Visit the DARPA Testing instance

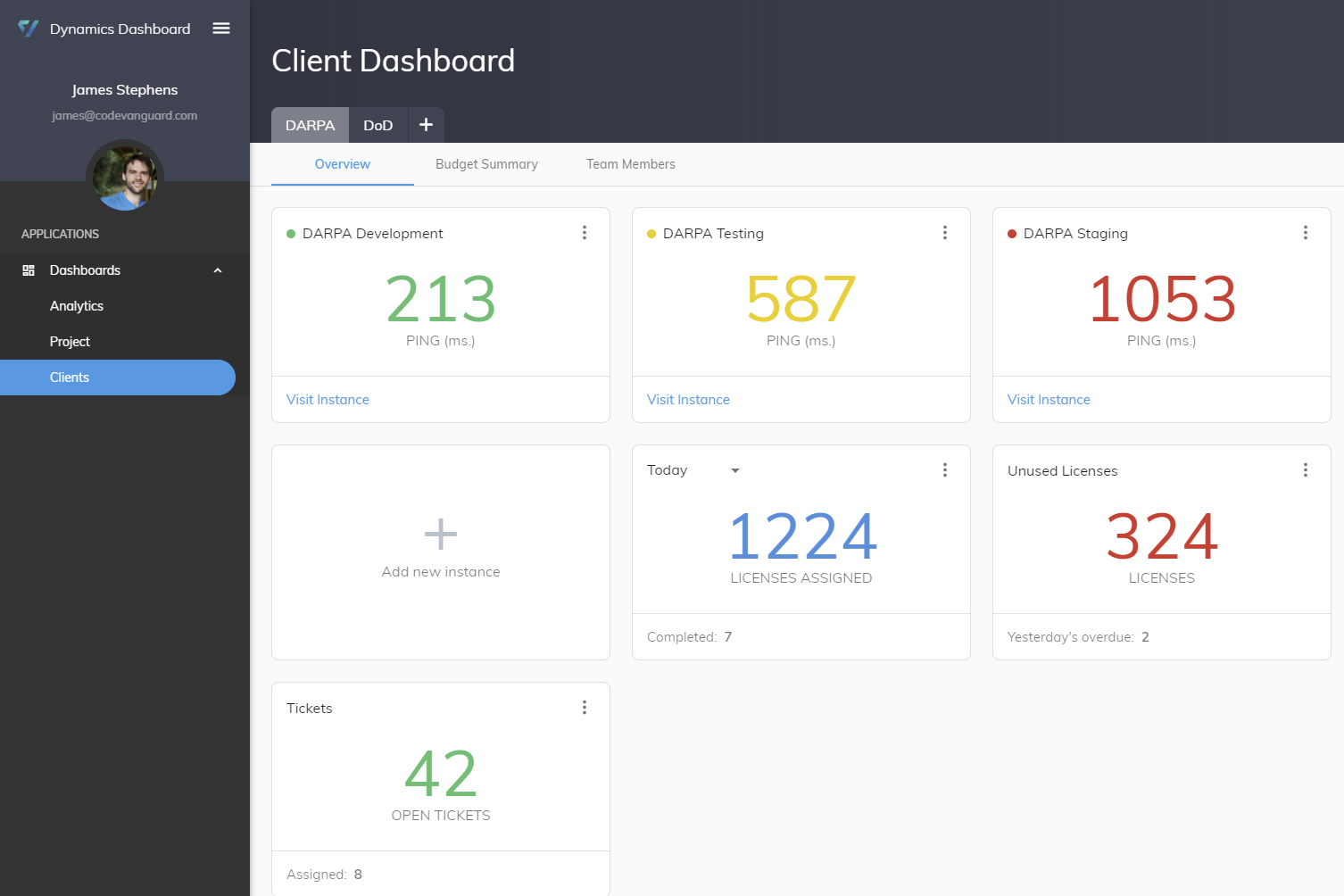pyautogui.click(x=688, y=400)
